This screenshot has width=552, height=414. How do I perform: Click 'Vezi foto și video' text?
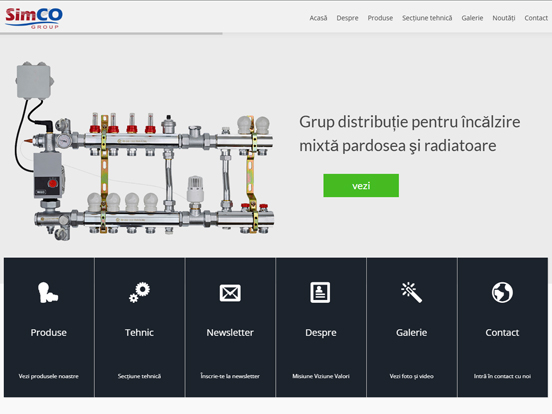coord(412,376)
